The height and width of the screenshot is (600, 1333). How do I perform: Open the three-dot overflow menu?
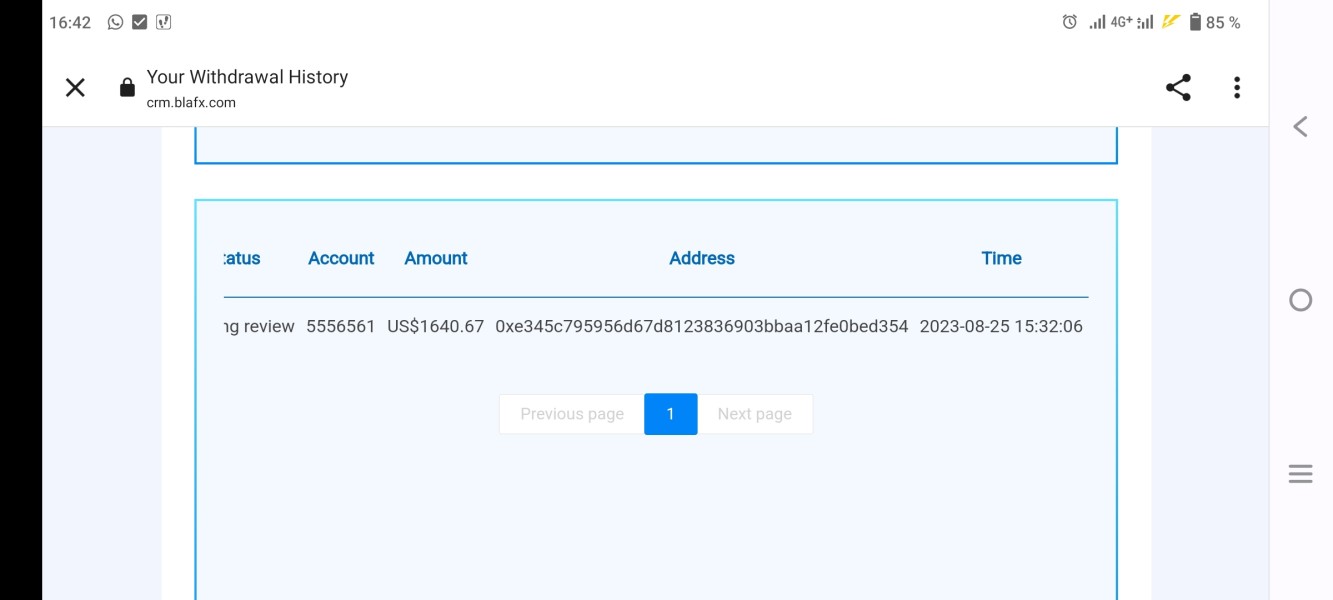point(1237,88)
